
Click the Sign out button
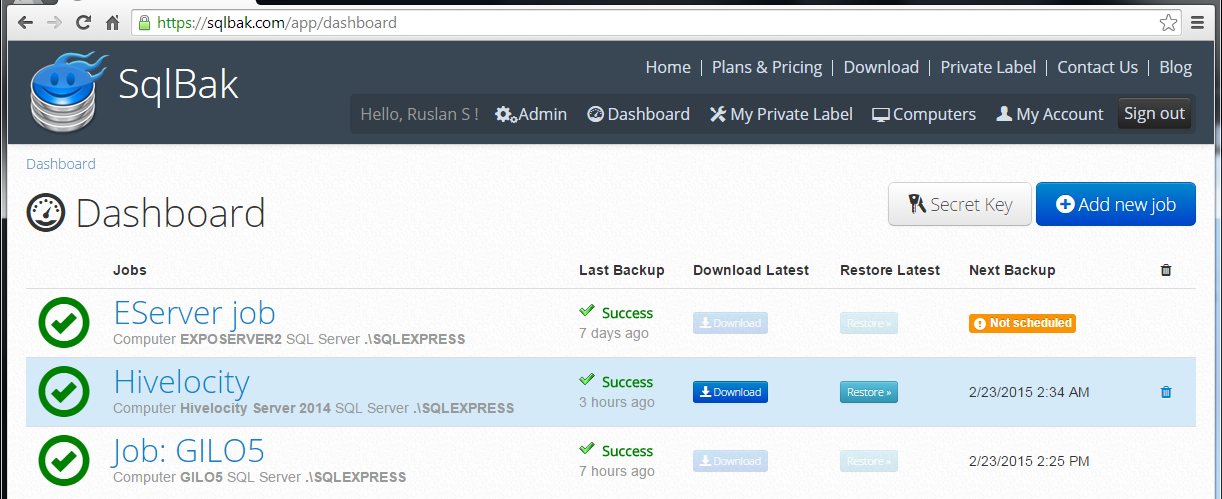pos(1154,113)
